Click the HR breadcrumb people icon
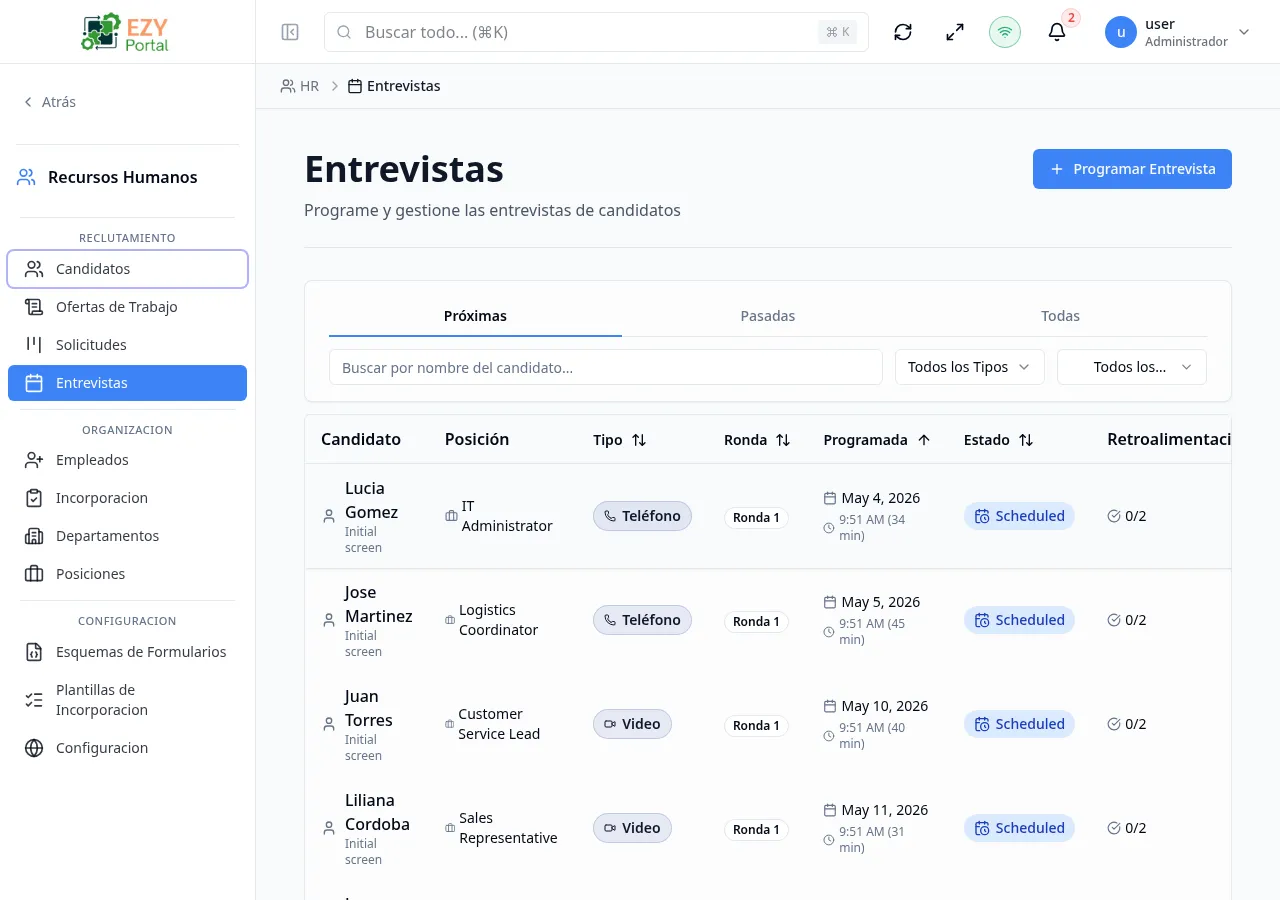The width and height of the screenshot is (1280, 900). click(288, 86)
